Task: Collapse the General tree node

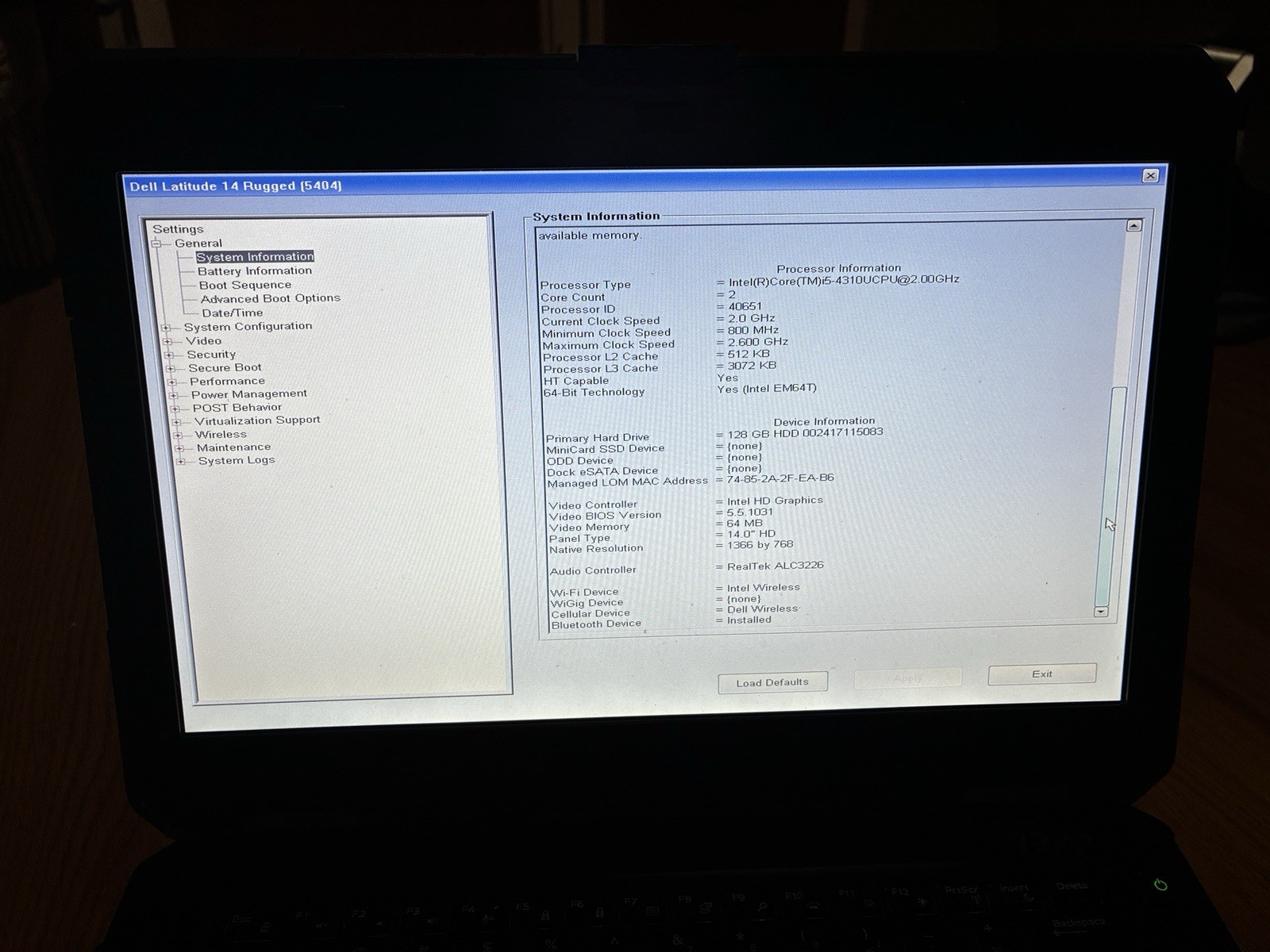Action: (157, 244)
